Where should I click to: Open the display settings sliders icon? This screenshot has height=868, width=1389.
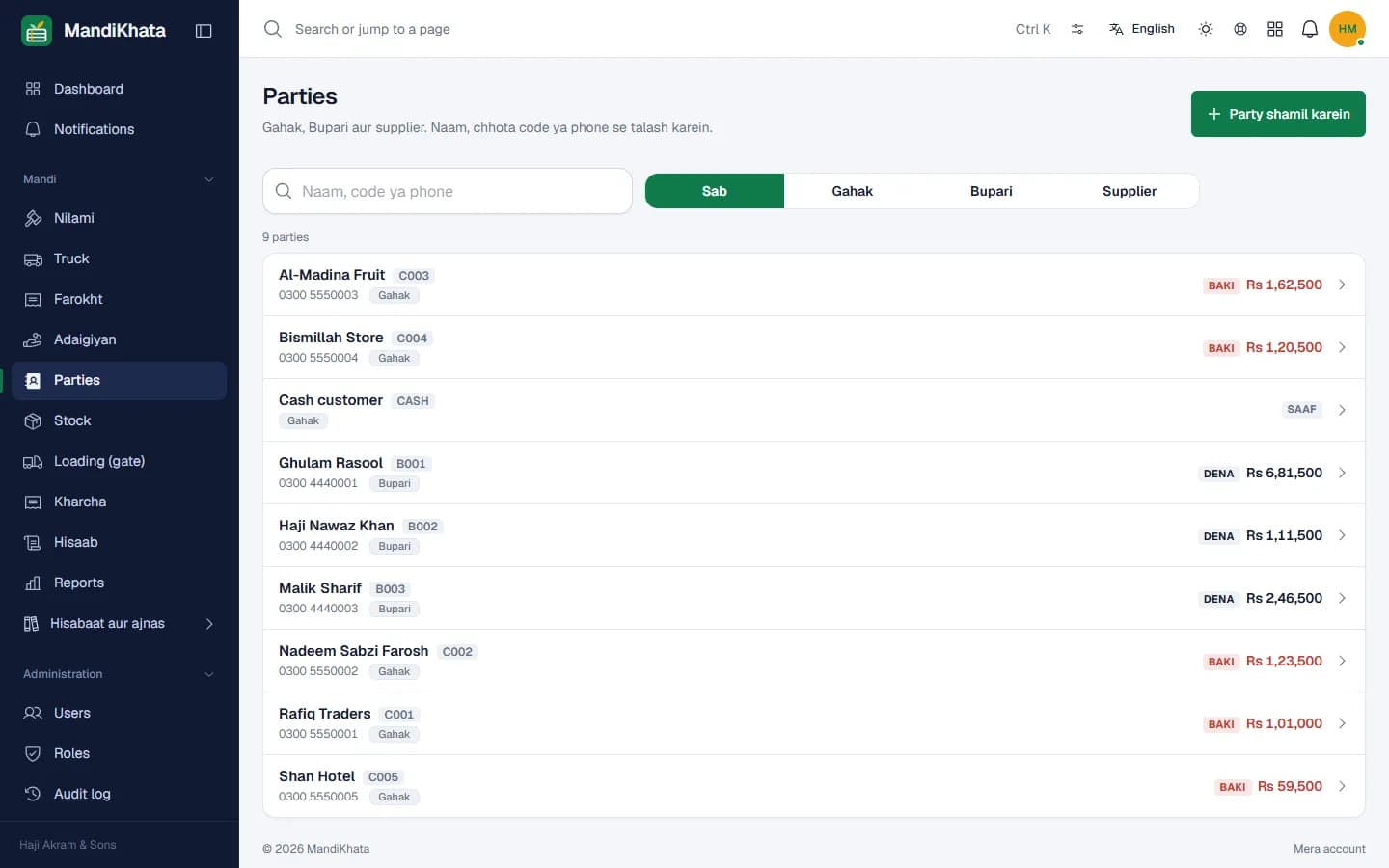pos(1077,29)
